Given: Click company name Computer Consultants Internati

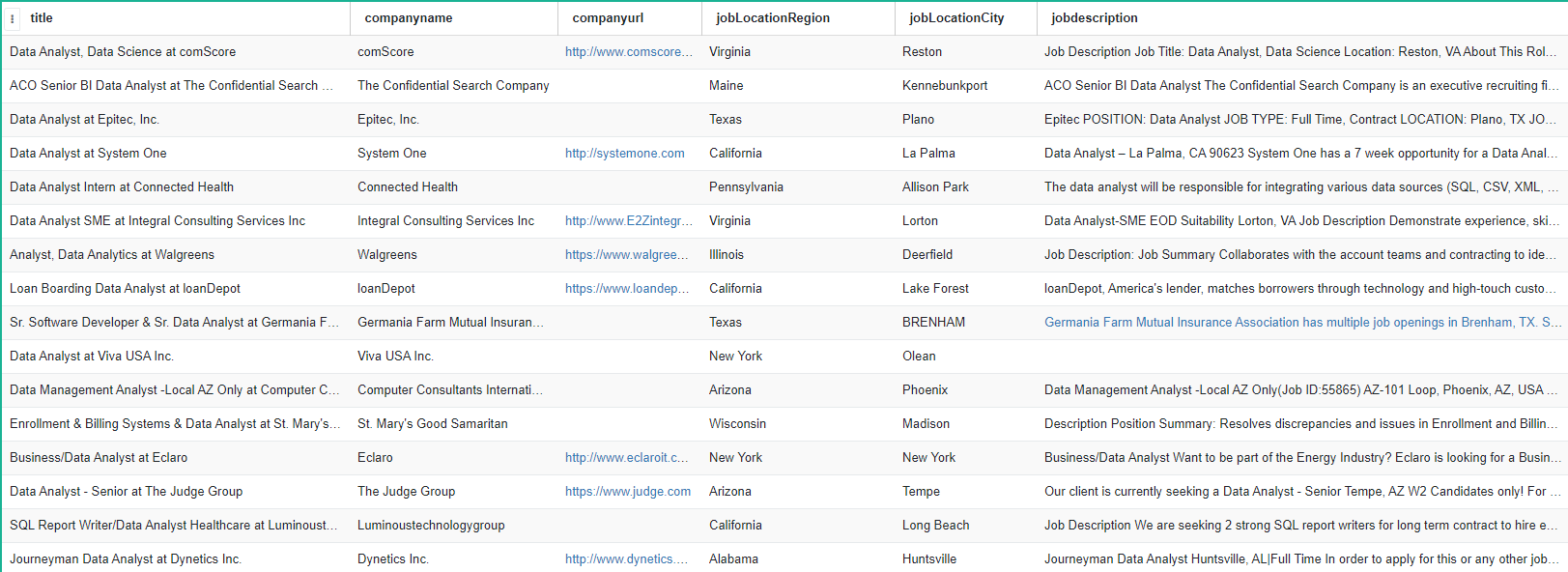Looking at the screenshot, I should (x=450, y=390).
